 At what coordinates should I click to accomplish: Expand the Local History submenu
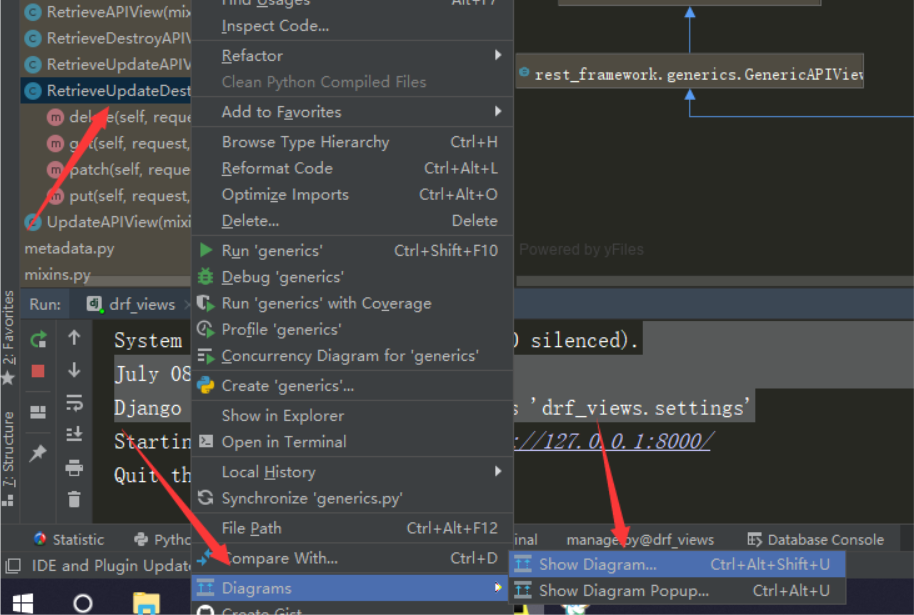[x=352, y=472]
